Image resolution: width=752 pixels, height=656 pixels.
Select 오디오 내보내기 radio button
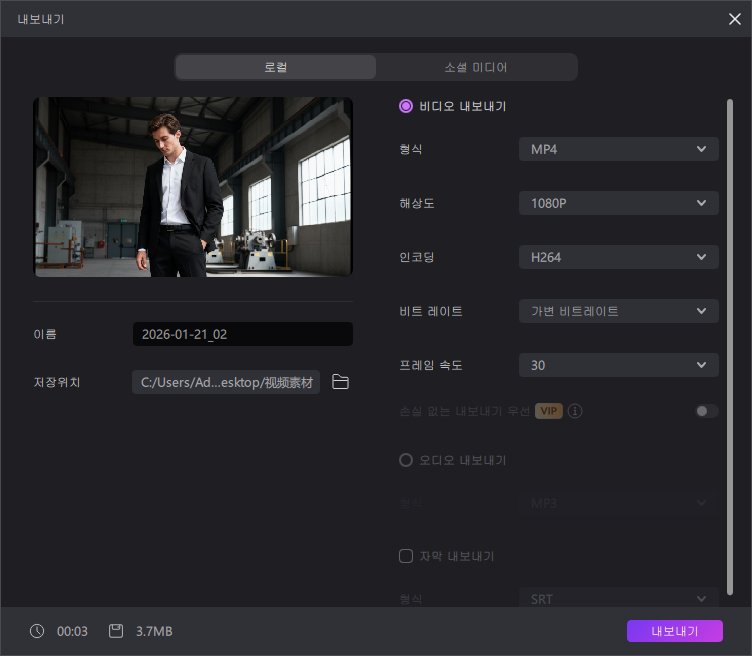pos(406,460)
